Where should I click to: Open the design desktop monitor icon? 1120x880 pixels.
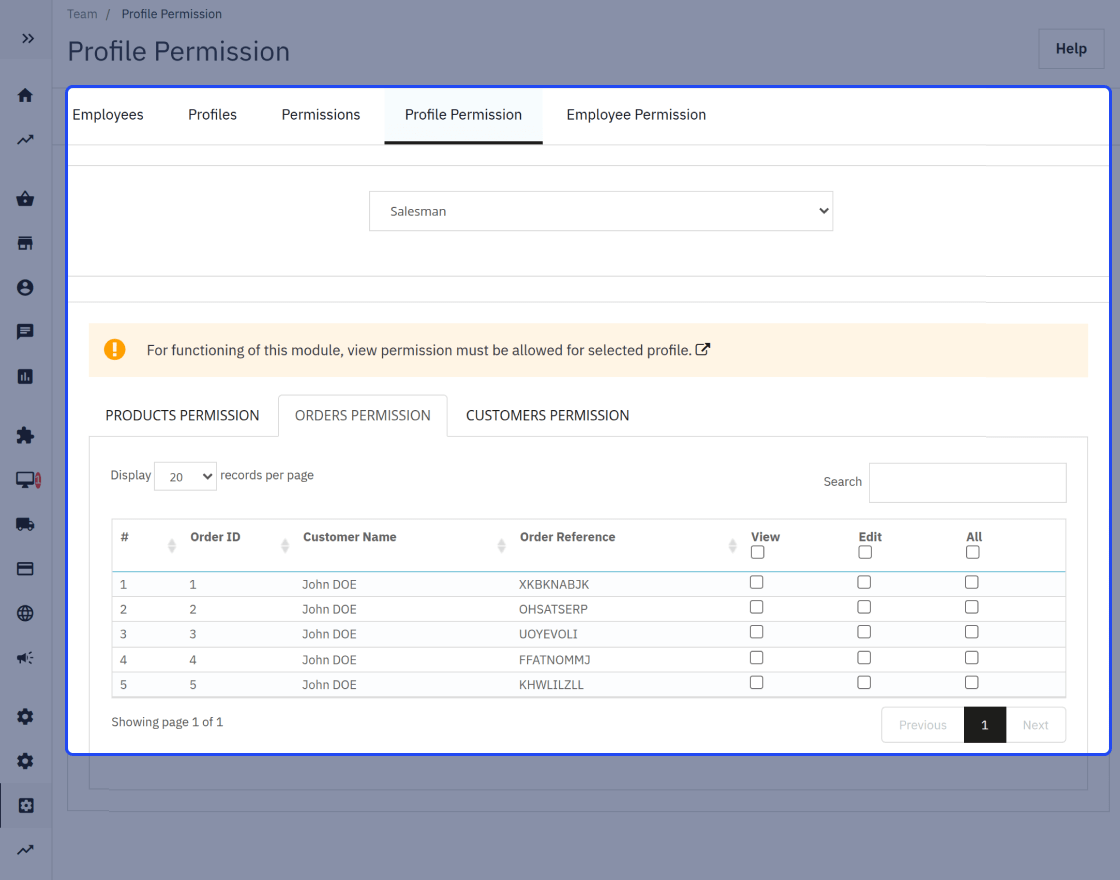(x=26, y=480)
